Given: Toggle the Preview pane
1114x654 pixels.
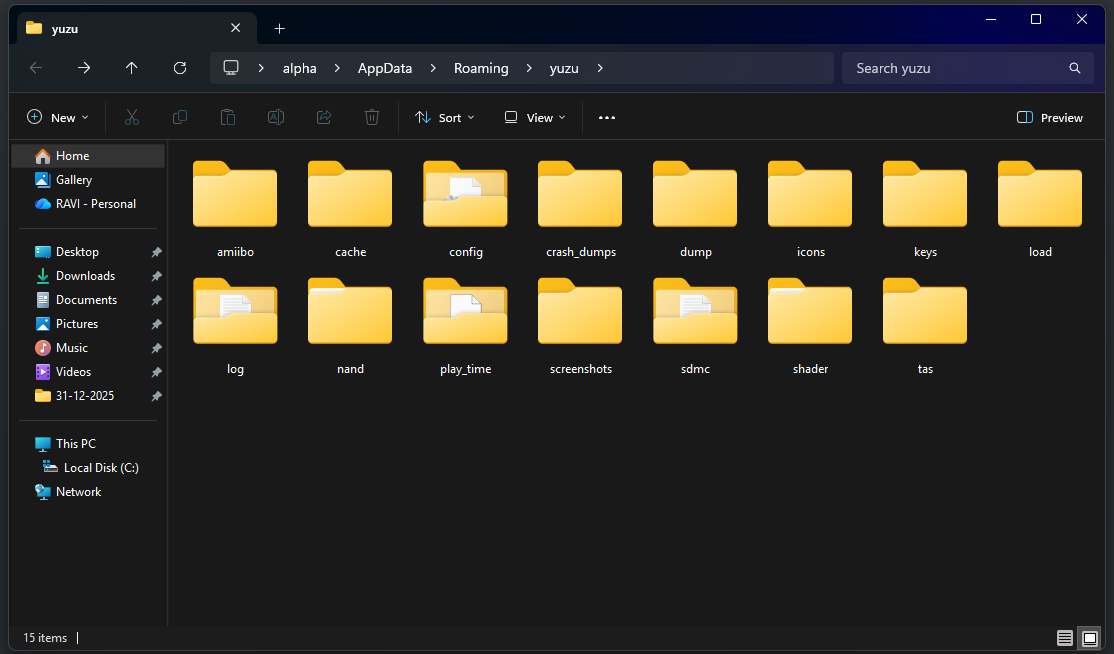Looking at the screenshot, I should pyautogui.click(x=1049, y=117).
